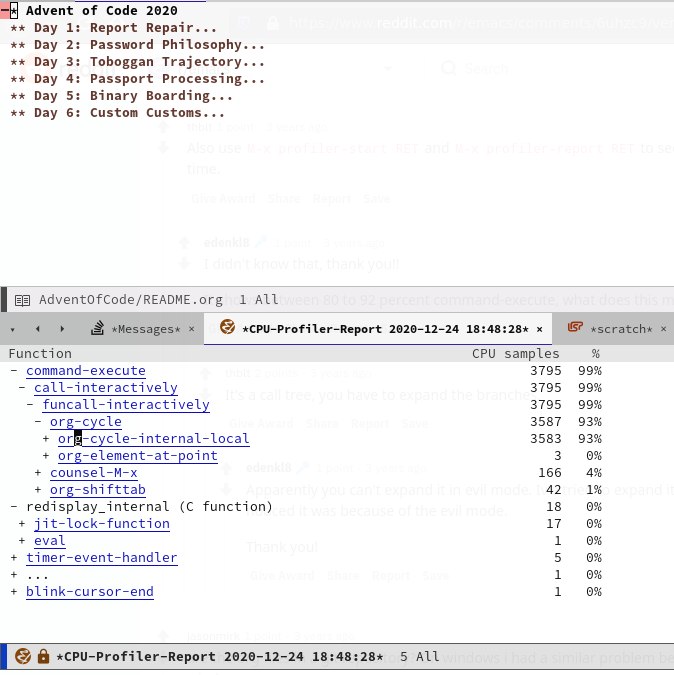
Task: Open the funcall-interactively function link
Action: pyautogui.click(x=126, y=405)
